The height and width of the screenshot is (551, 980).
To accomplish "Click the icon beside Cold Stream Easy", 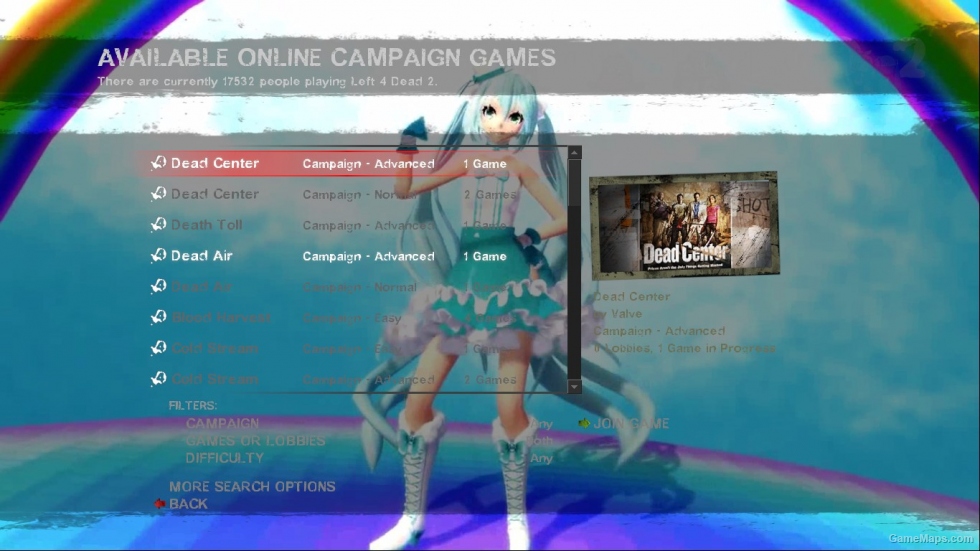I will point(158,348).
